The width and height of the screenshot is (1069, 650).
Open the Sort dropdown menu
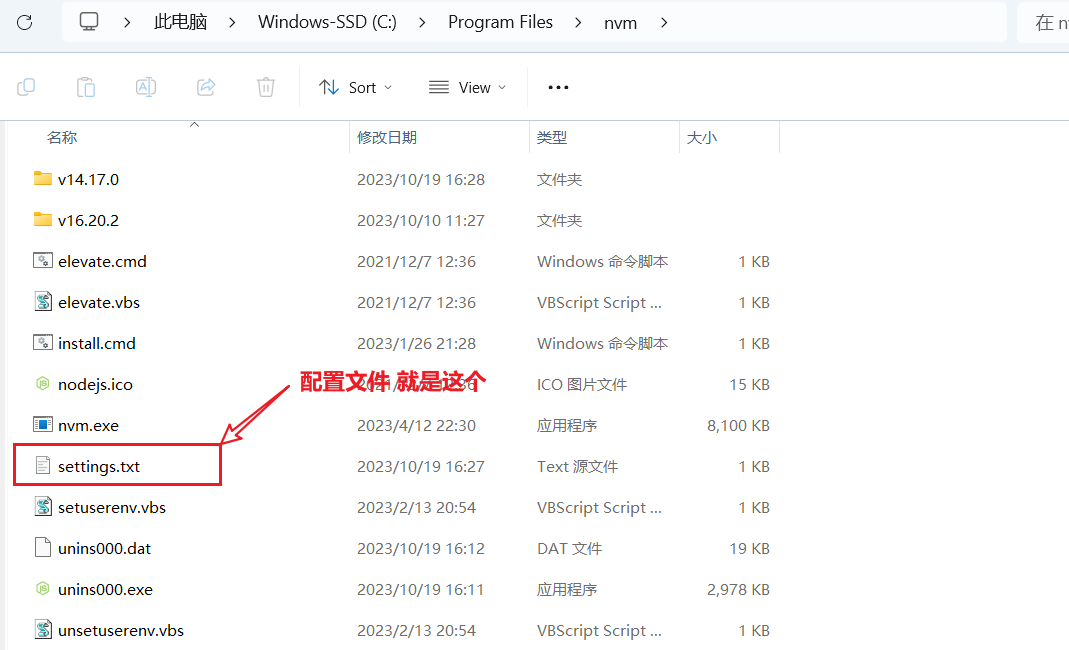tap(355, 87)
